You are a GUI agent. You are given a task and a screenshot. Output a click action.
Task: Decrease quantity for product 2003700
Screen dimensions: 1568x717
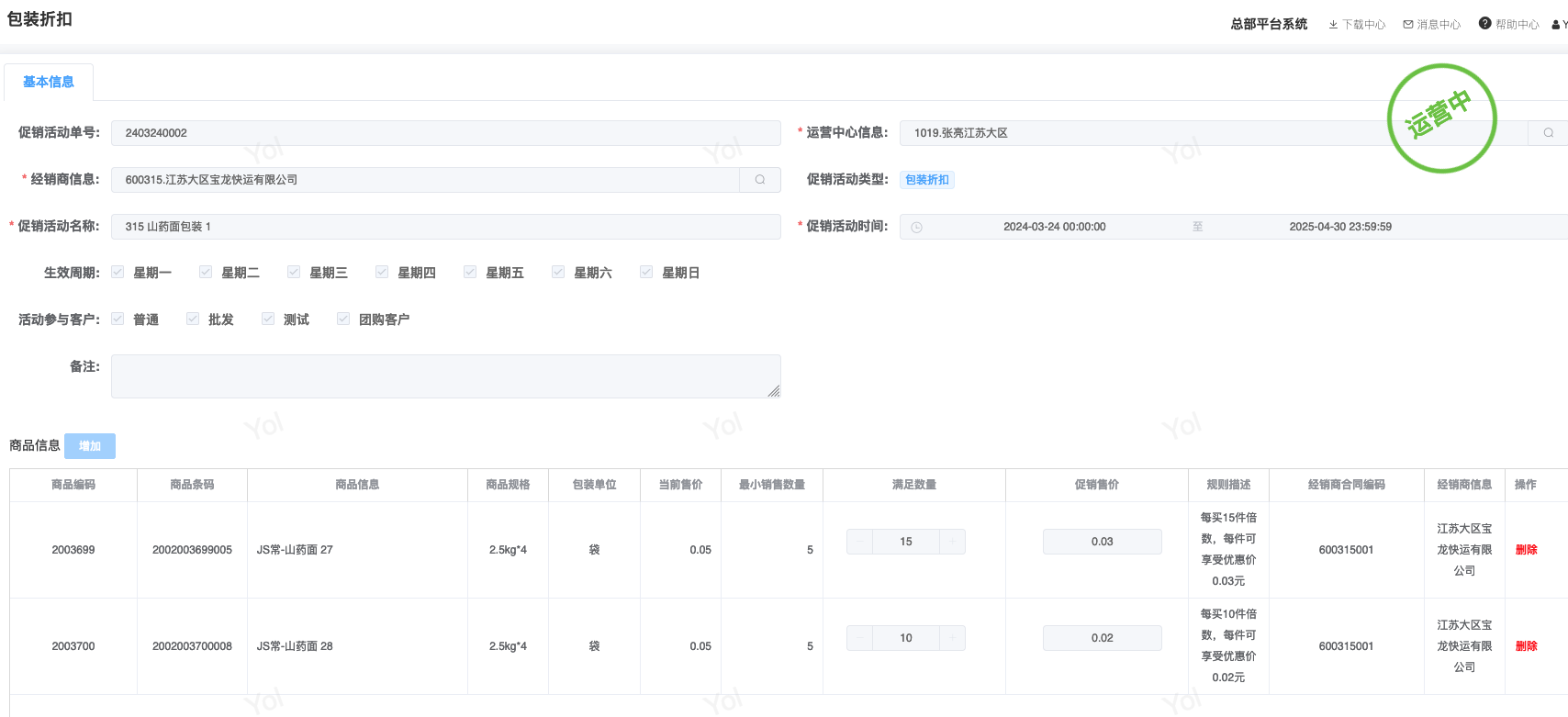(859, 638)
